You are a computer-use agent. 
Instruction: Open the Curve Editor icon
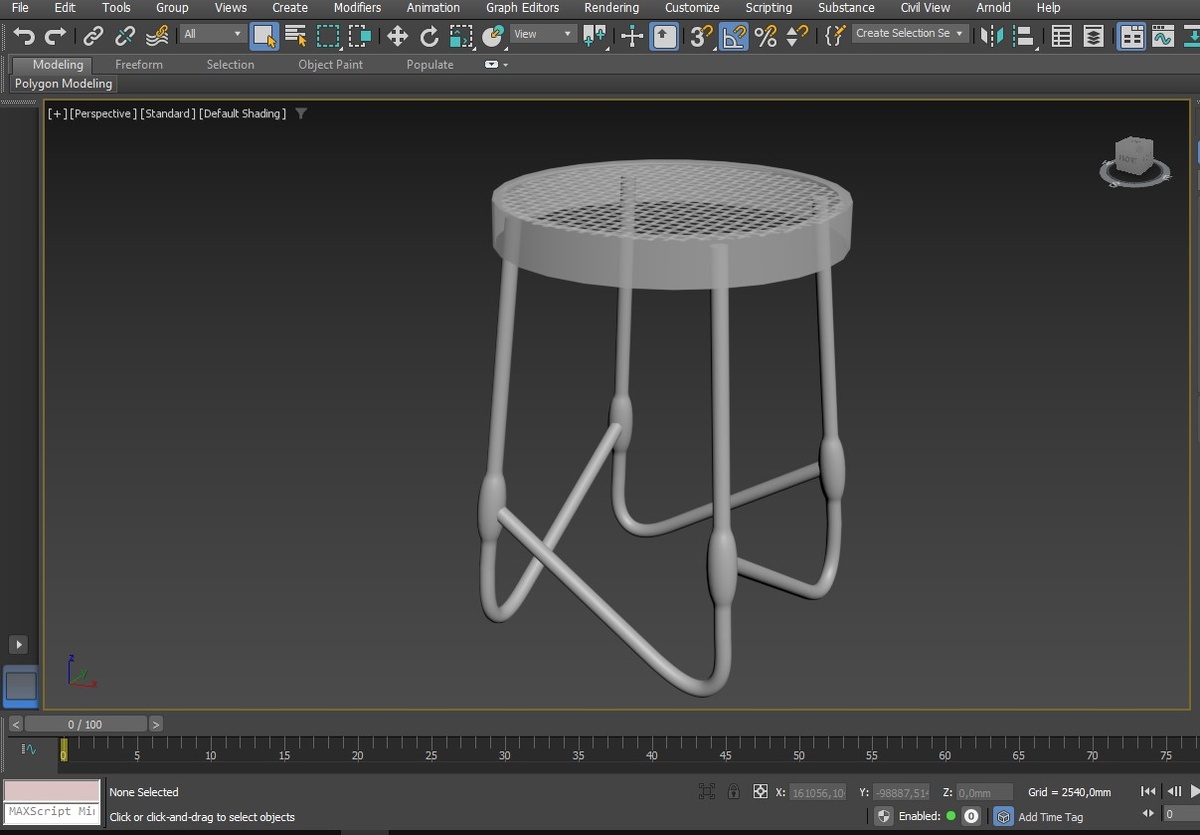pyautogui.click(x=1162, y=36)
